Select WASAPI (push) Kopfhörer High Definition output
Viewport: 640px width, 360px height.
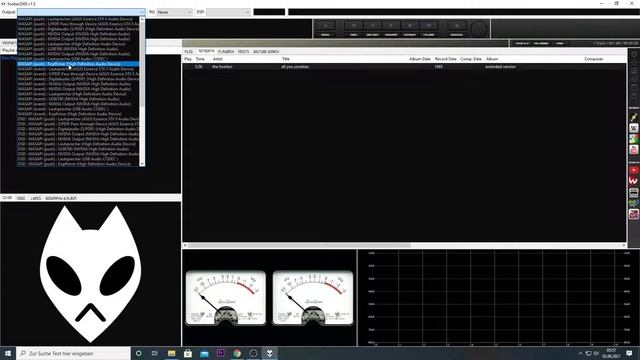pyautogui.click(x=78, y=64)
